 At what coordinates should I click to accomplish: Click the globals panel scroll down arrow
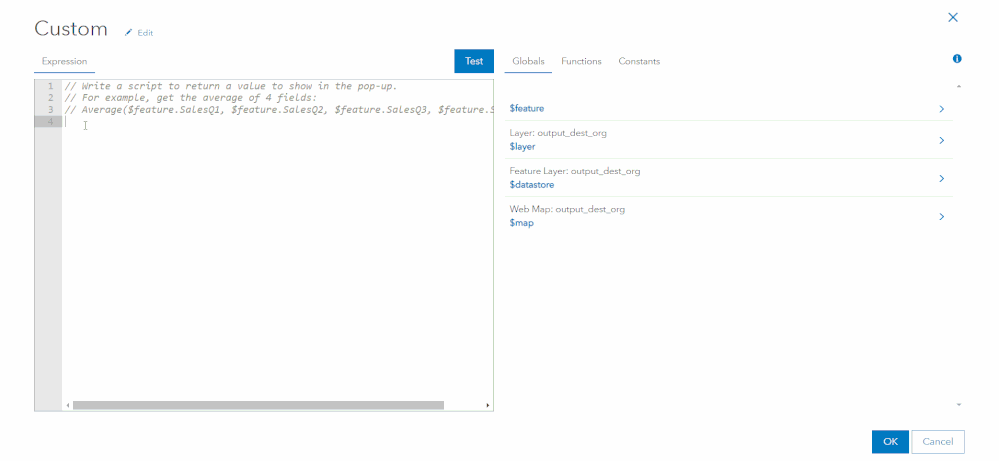[x=959, y=404]
